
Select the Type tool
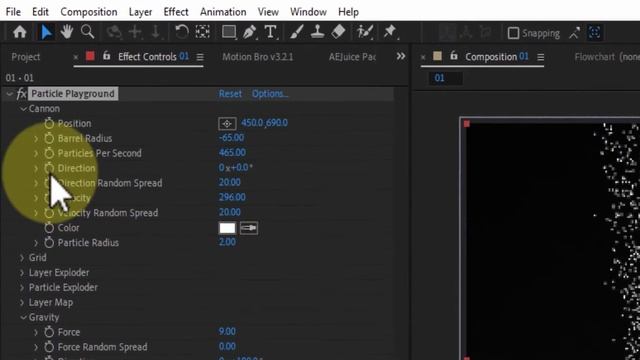(270, 32)
